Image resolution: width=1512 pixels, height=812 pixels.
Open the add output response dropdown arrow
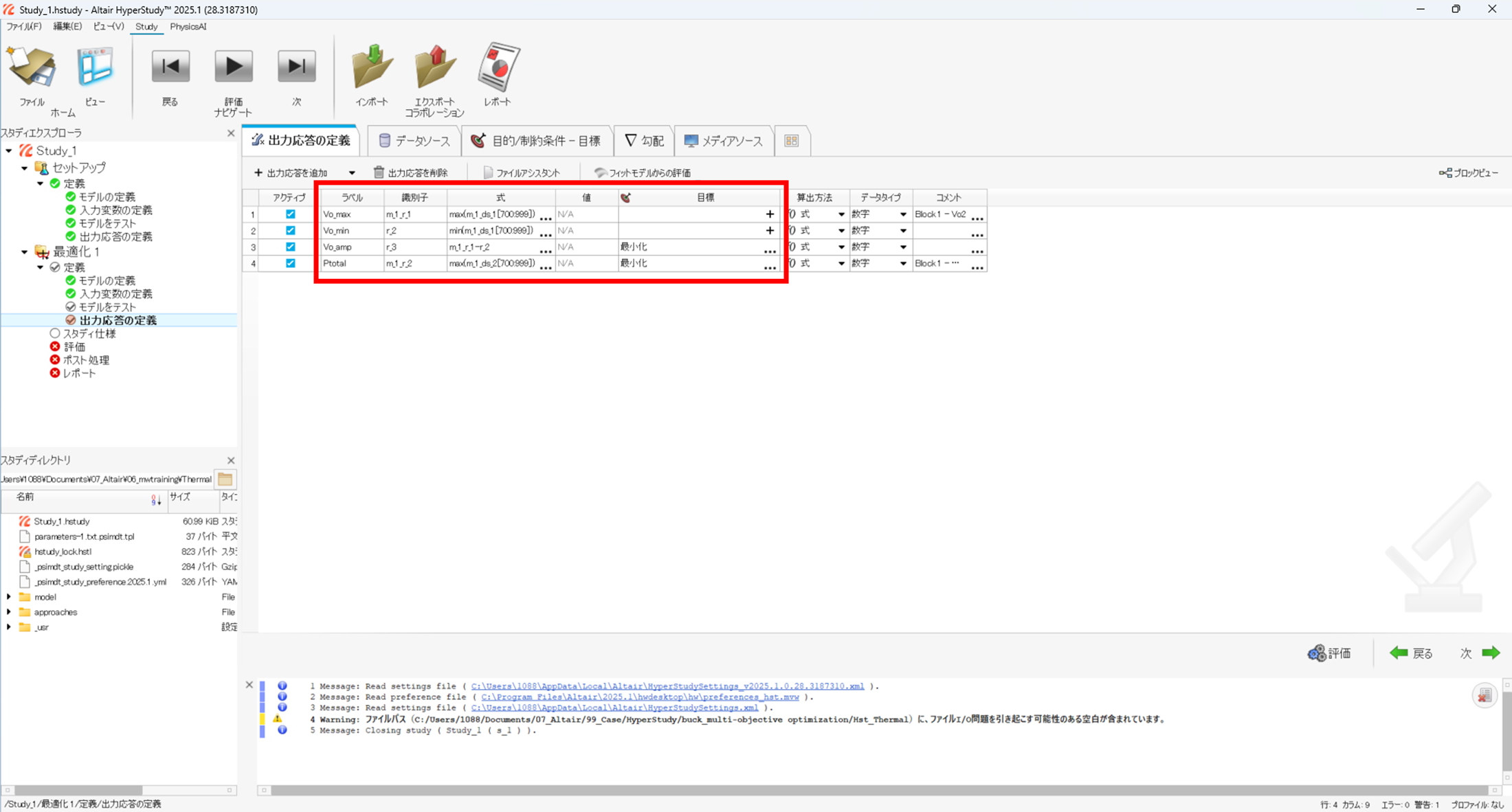tap(352, 173)
